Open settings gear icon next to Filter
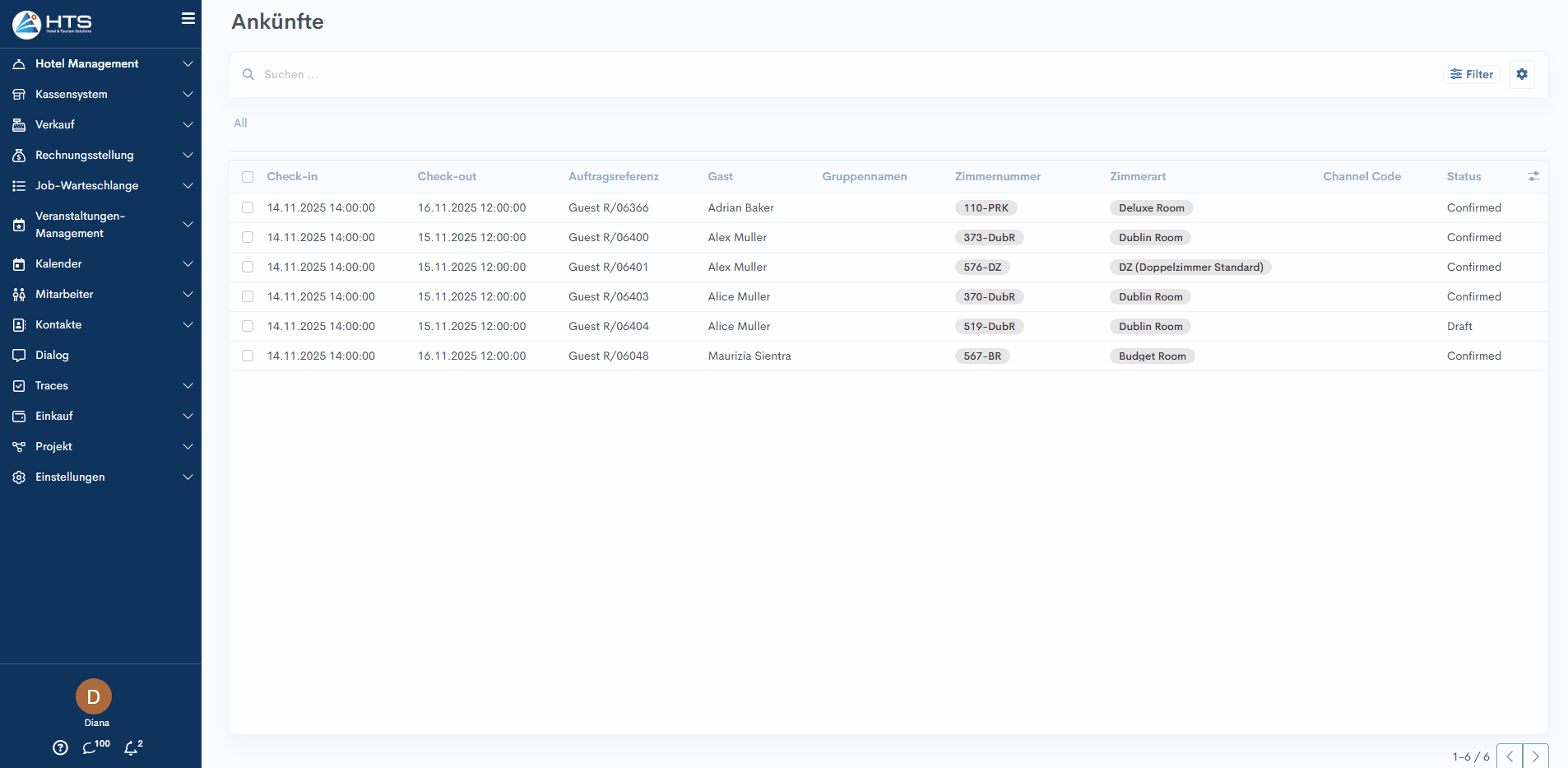Viewport: 1568px width, 768px height. [x=1521, y=74]
